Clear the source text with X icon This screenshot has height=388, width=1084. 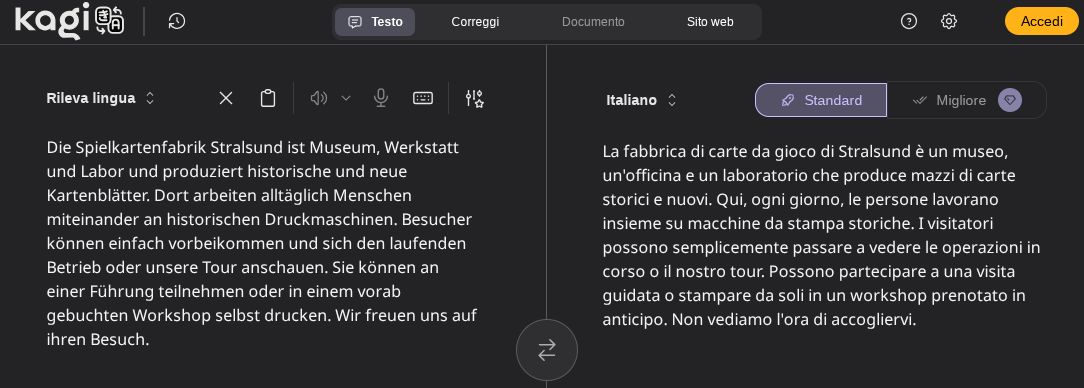click(x=226, y=98)
